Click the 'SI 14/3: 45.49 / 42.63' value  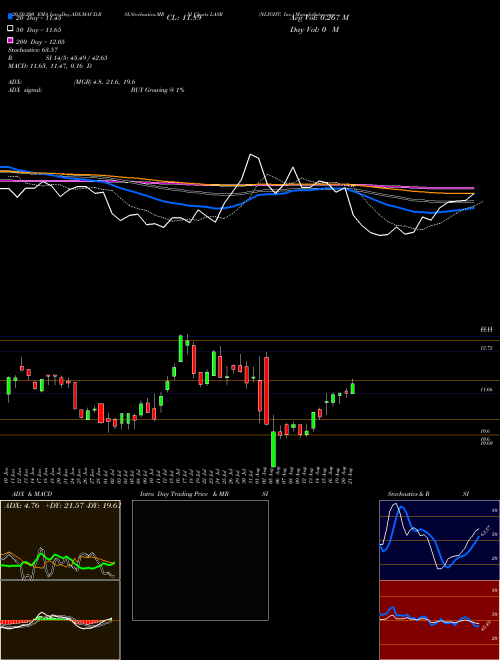coord(77,58)
